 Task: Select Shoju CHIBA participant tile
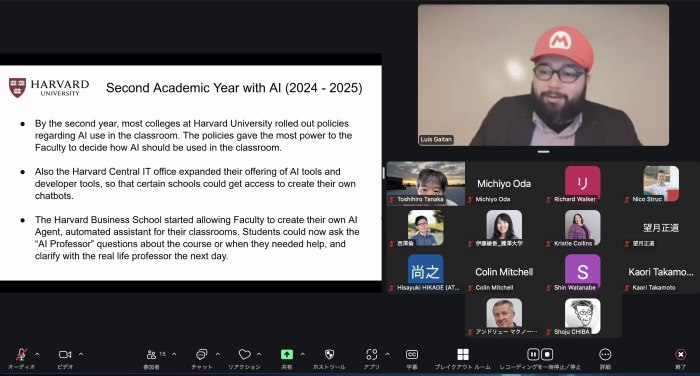[582, 316]
